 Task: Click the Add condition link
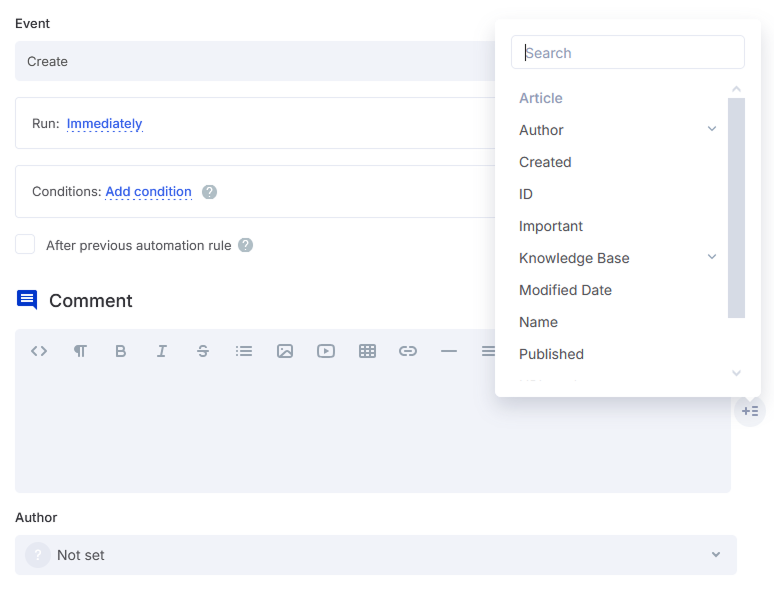tap(148, 192)
